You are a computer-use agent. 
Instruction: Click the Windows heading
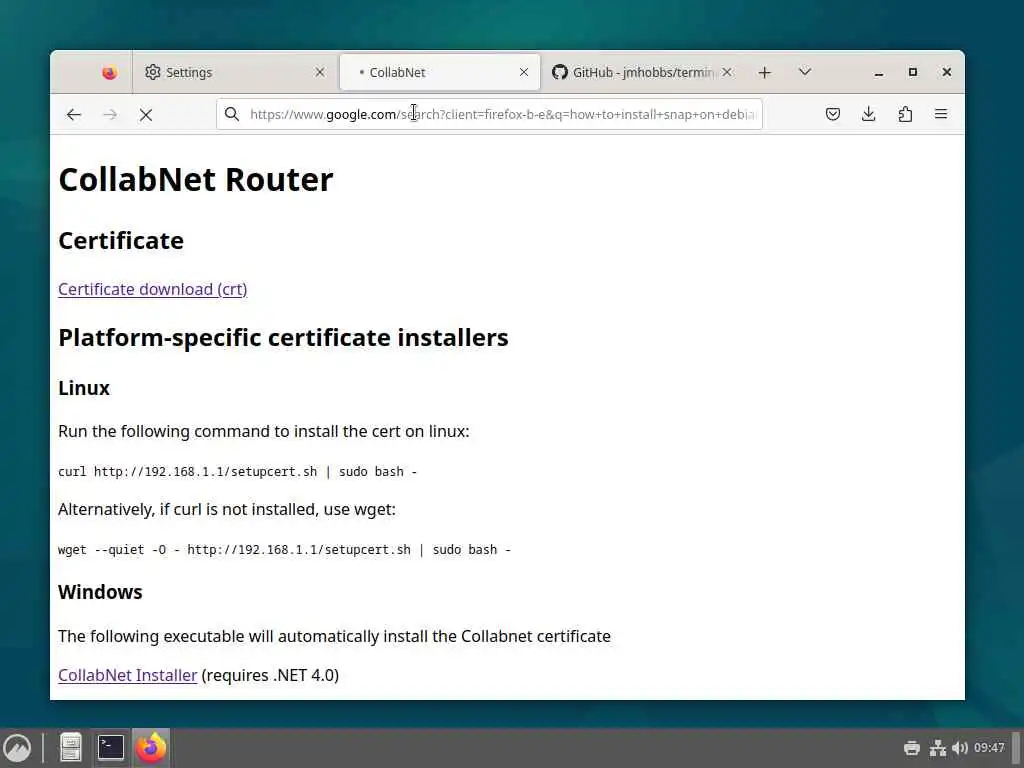(100, 592)
